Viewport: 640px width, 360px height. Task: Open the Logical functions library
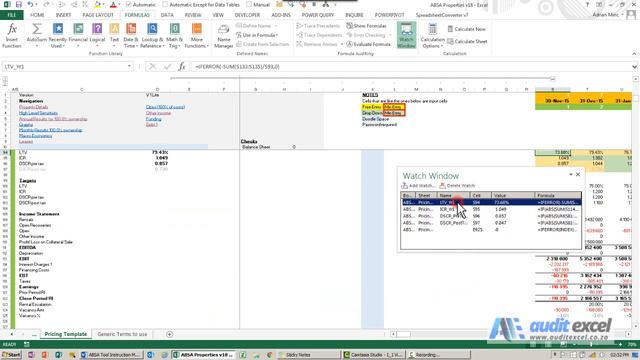pos(97,36)
